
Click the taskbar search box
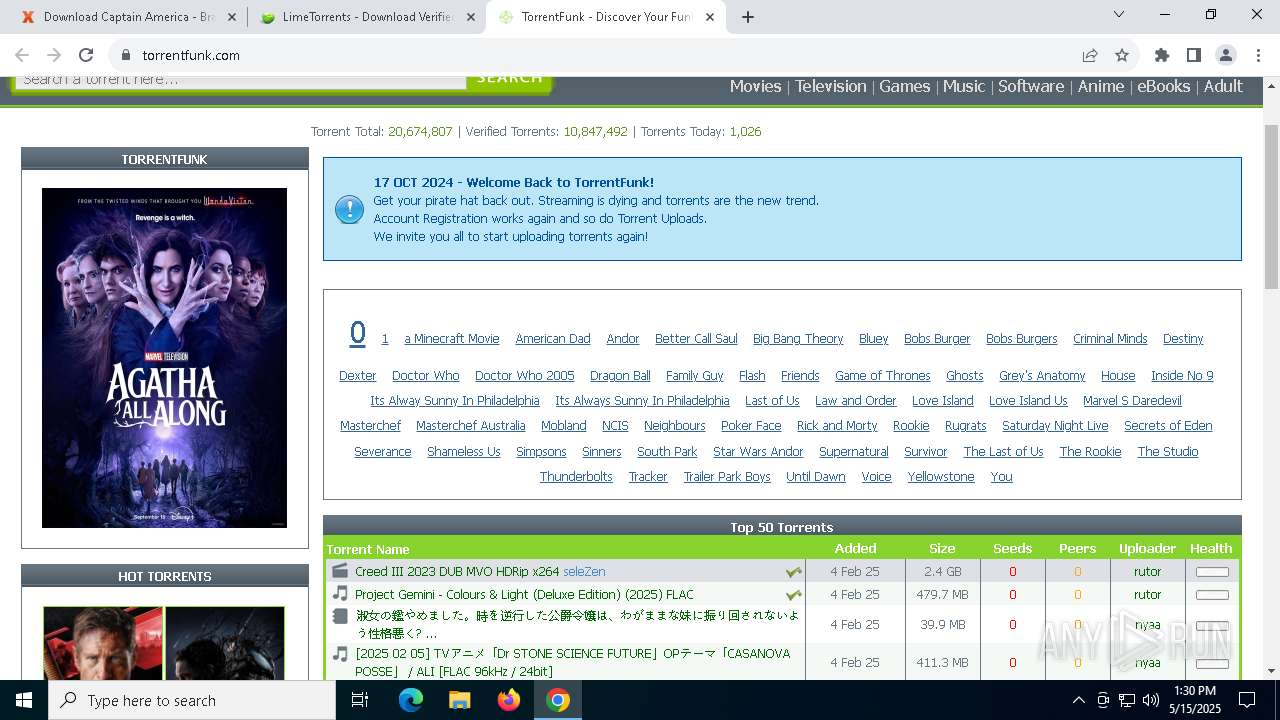point(192,700)
